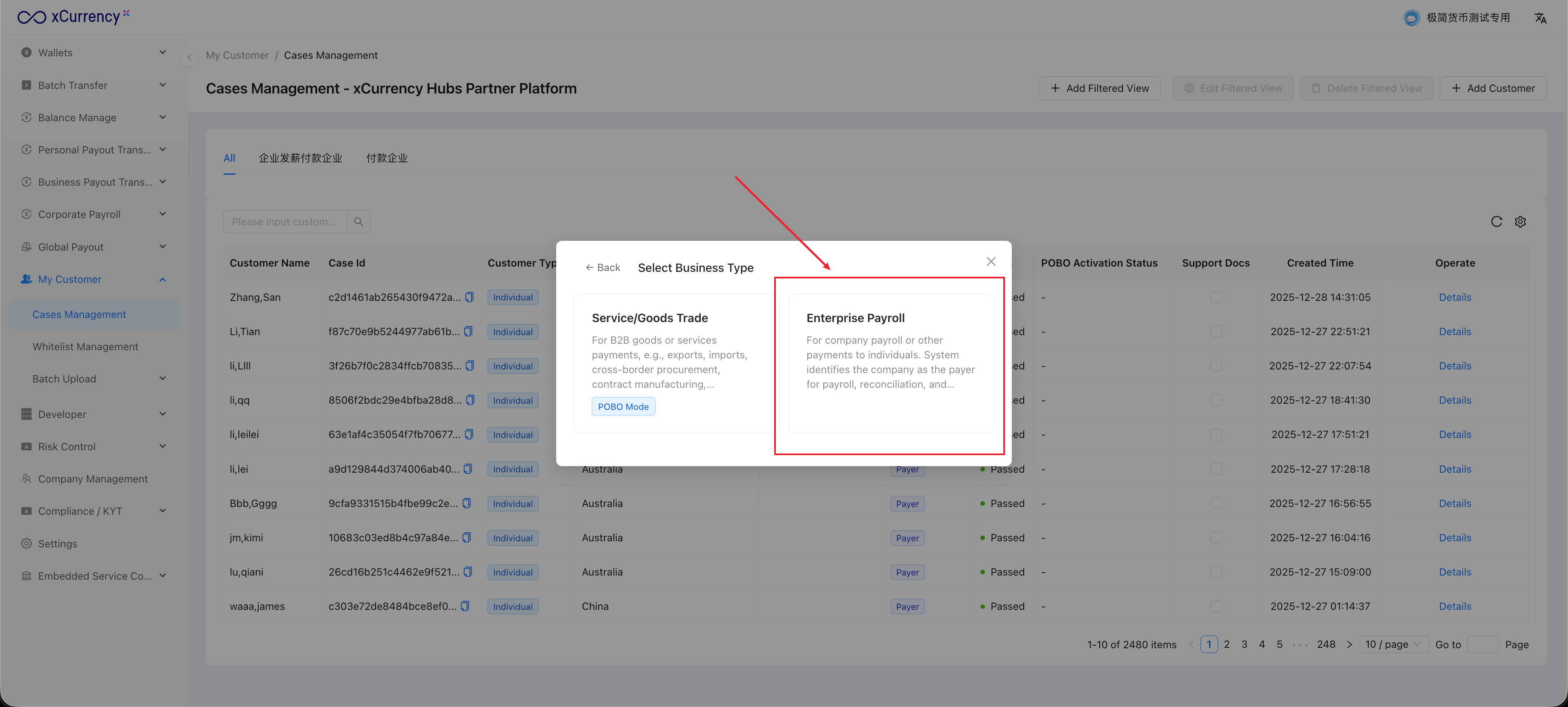Copy Case Id for waaa,james row

pyautogui.click(x=465, y=606)
